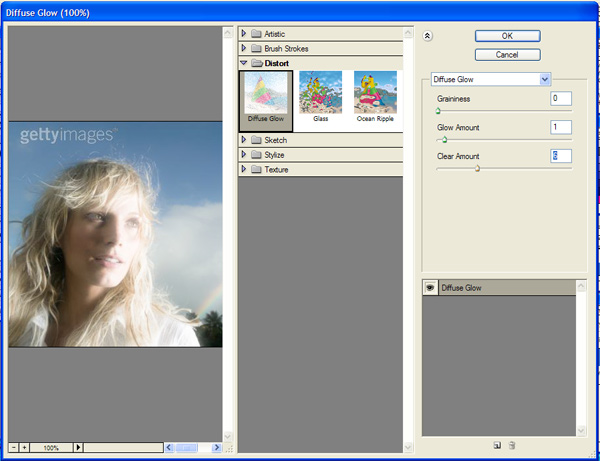
Task: Click the new effect layer icon
Action: click(x=497, y=445)
